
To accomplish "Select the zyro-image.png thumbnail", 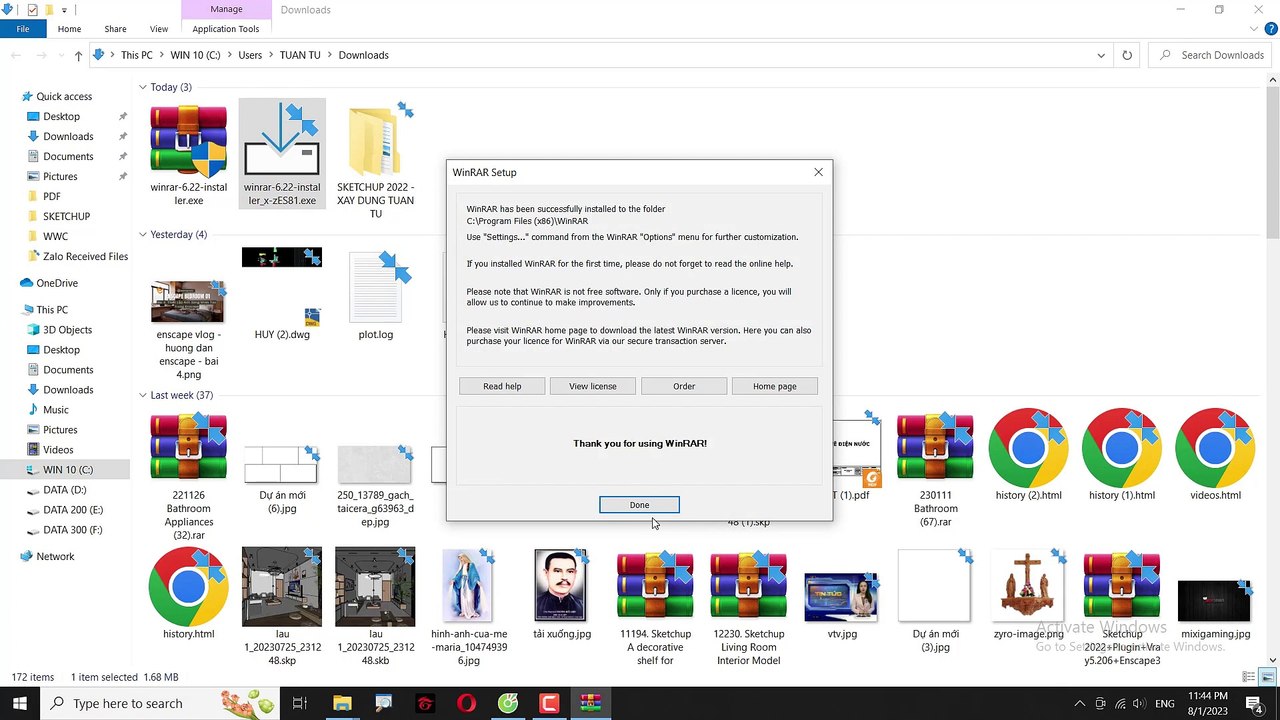I will coord(1028,586).
